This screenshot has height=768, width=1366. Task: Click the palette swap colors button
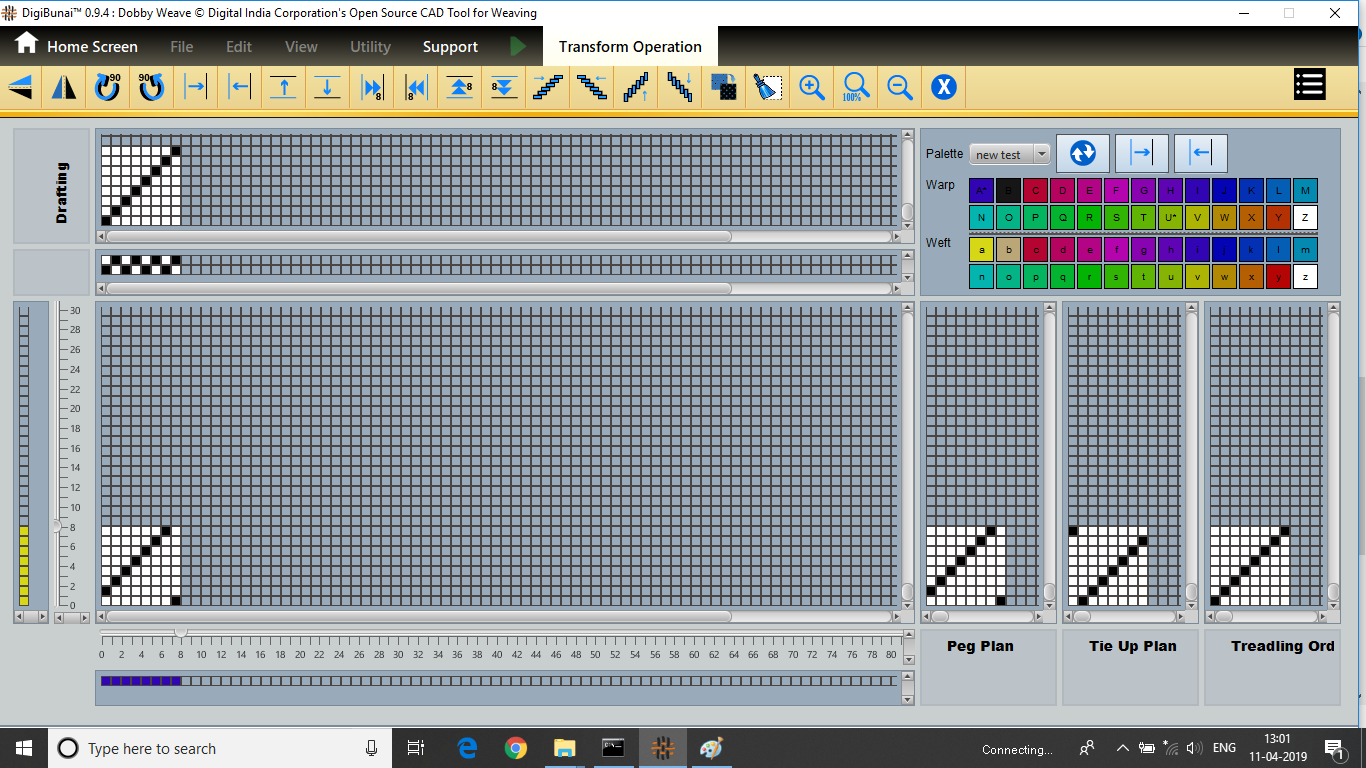tap(1082, 153)
